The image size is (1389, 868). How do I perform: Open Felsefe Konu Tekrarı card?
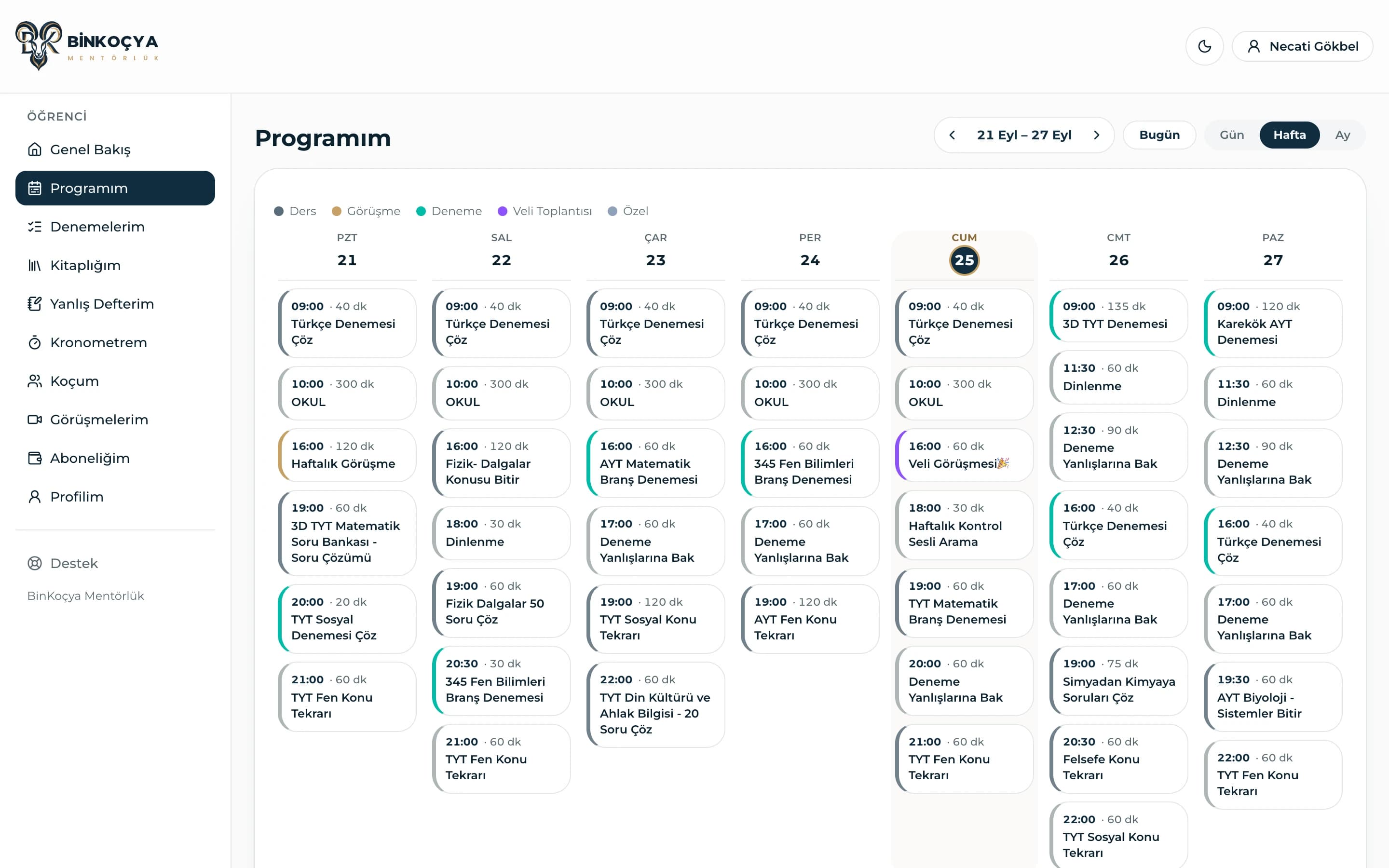click(1118, 759)
